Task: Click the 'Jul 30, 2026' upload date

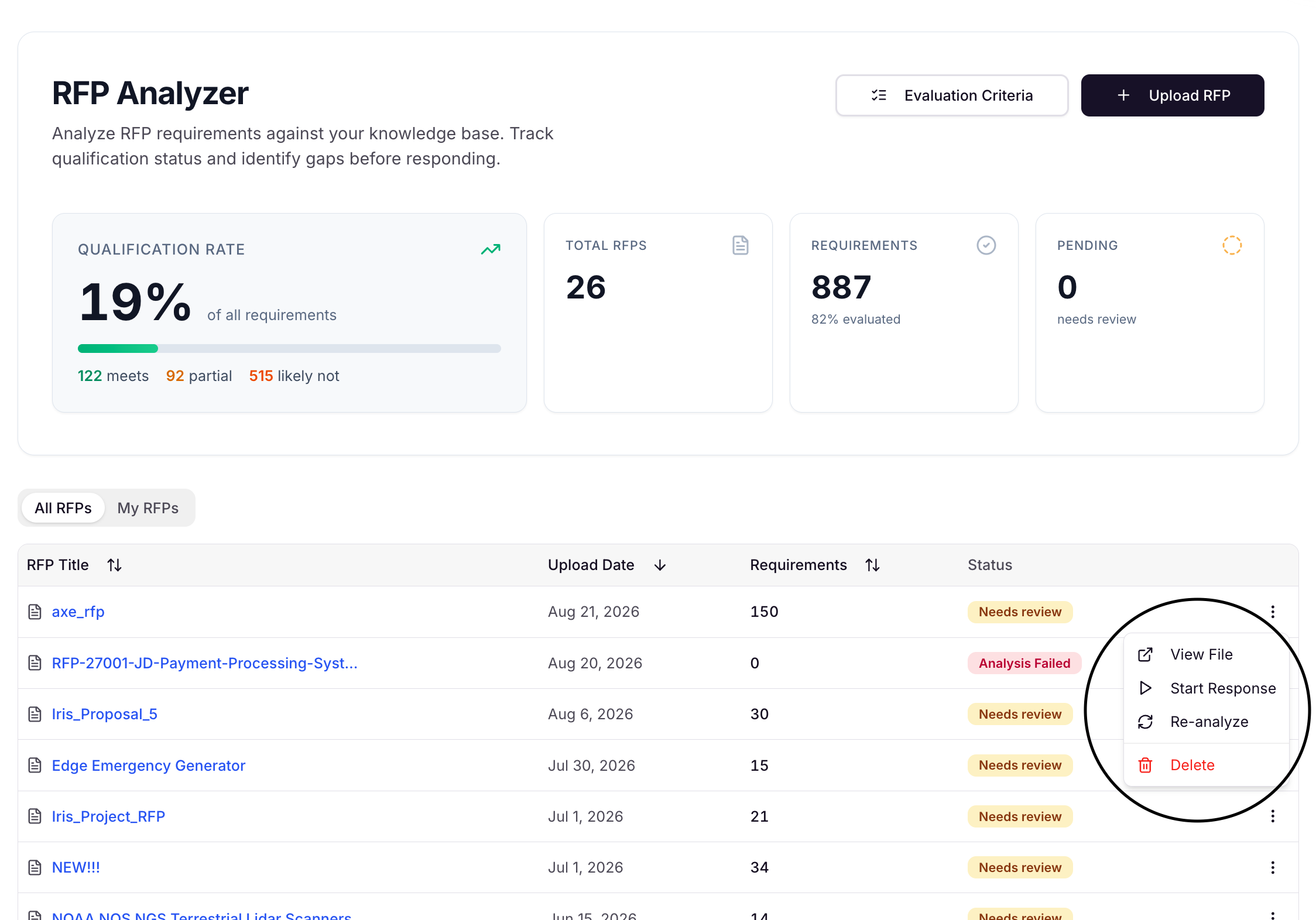Action: 591,765
